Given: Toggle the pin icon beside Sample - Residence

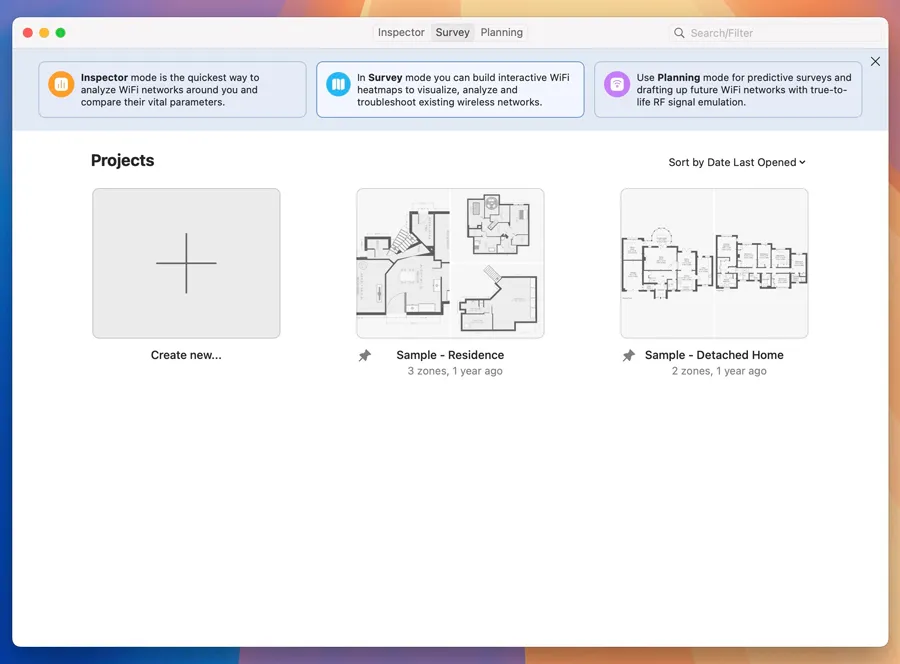Looking at the screenshot, I should coord(365,356).
